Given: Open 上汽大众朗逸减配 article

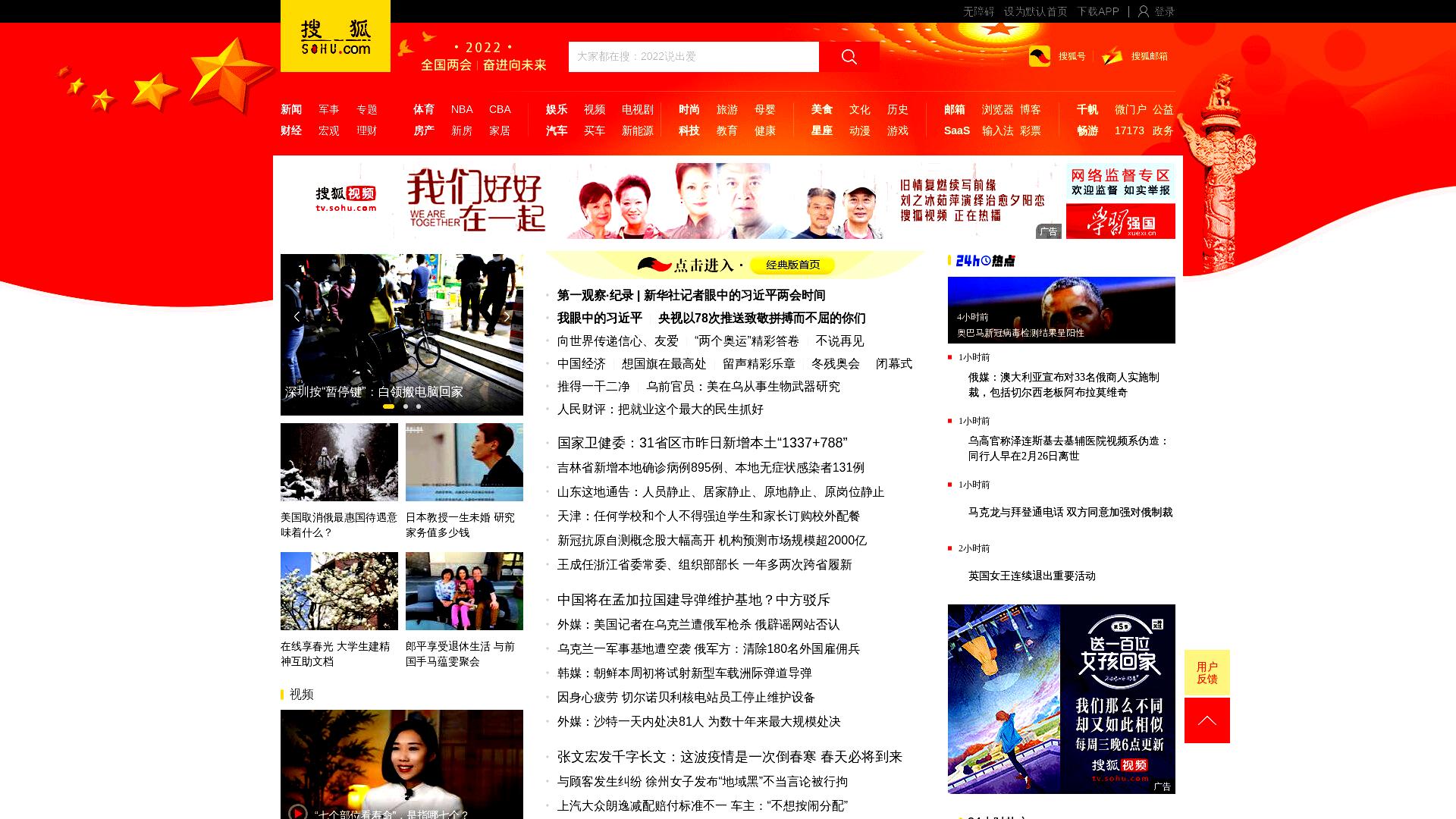Looking at the screenshot, I should (x=702, y=806).
